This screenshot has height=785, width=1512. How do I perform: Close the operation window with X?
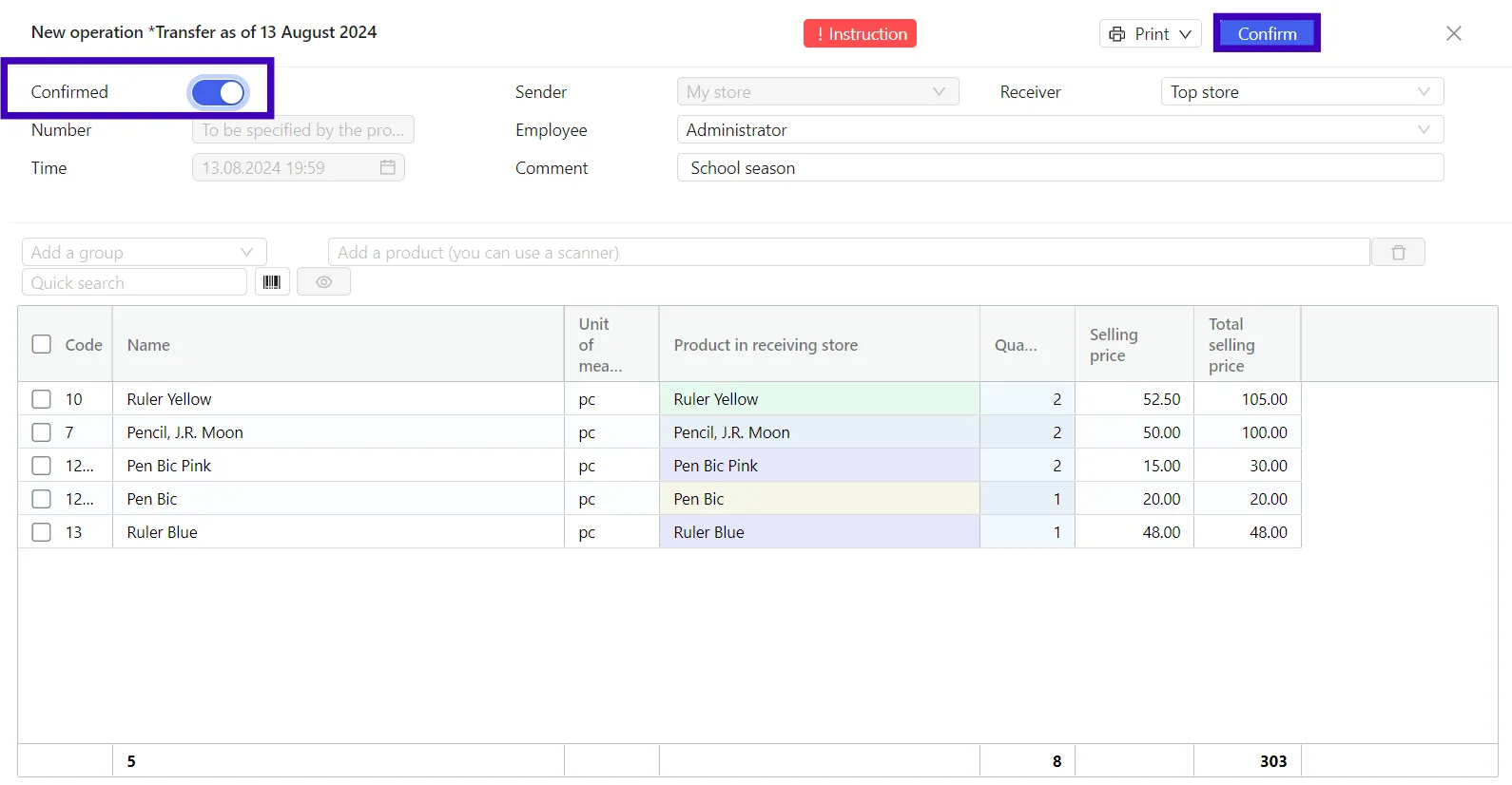1454,33
